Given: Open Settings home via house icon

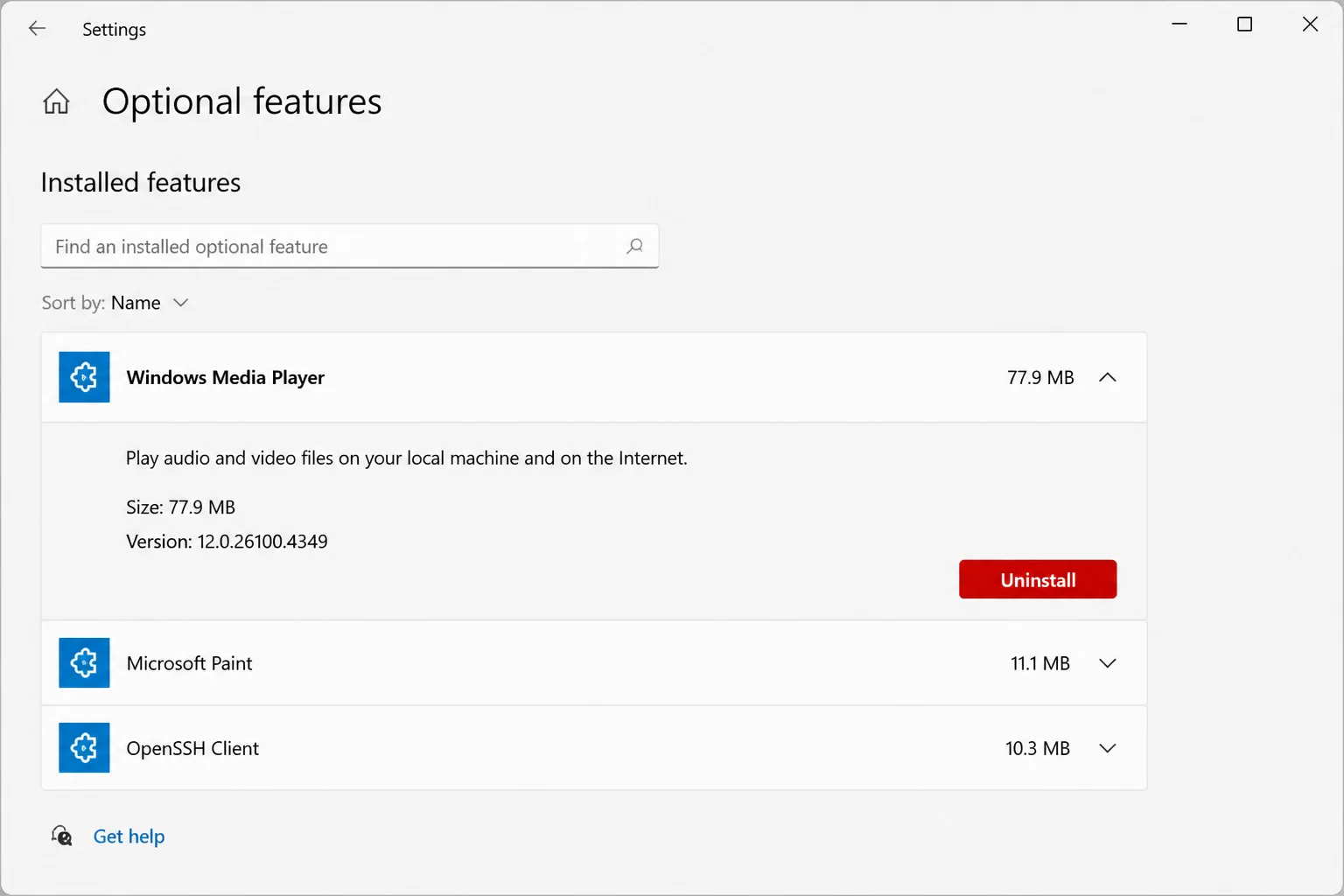Looking at the screenshot, I should [56, 101].
